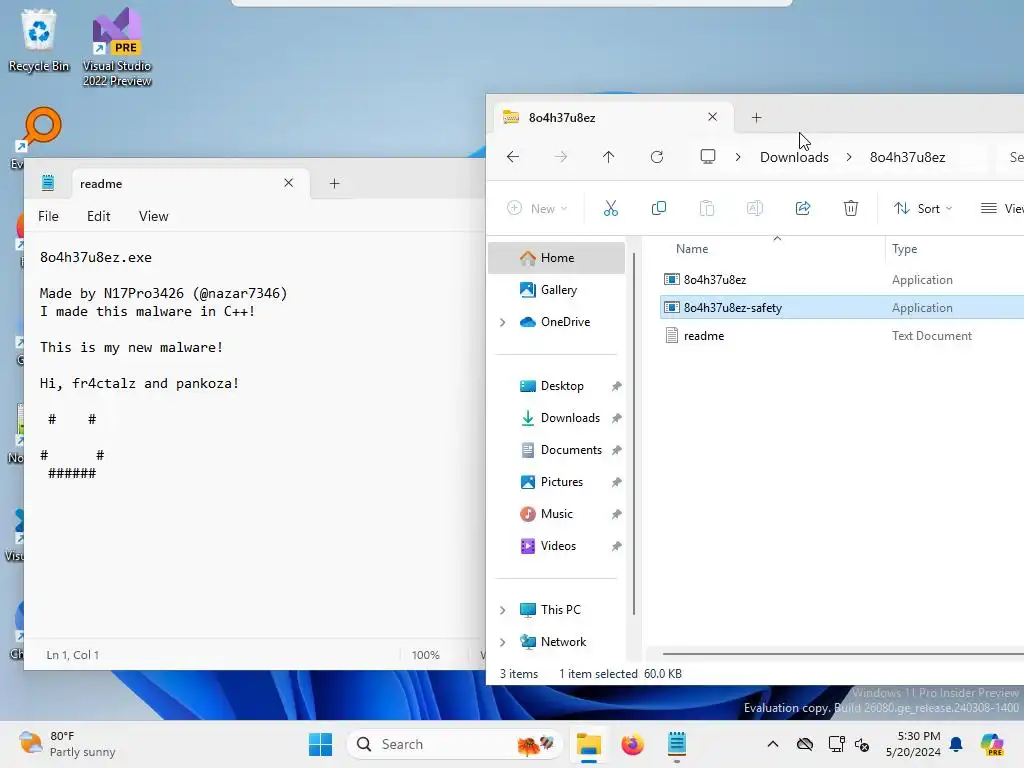Open Music quick access folder
The width and height of the screenshot is (1024, 768).
point(556,514)
